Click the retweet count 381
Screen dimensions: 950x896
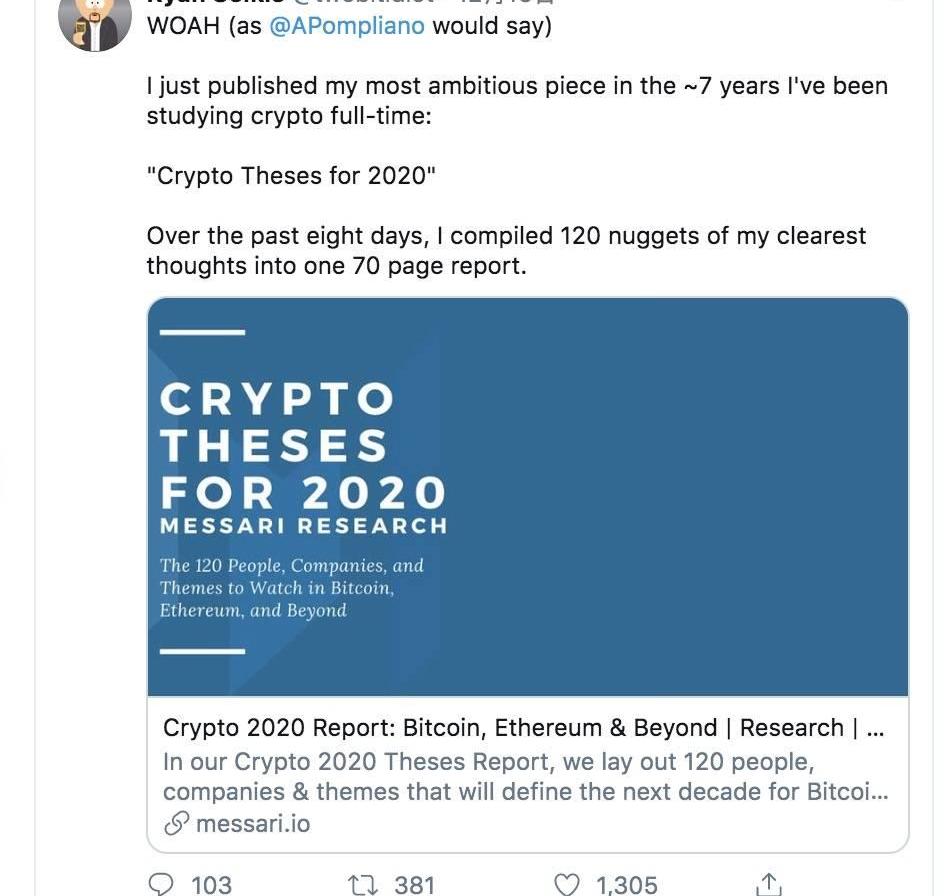[414, 884]
